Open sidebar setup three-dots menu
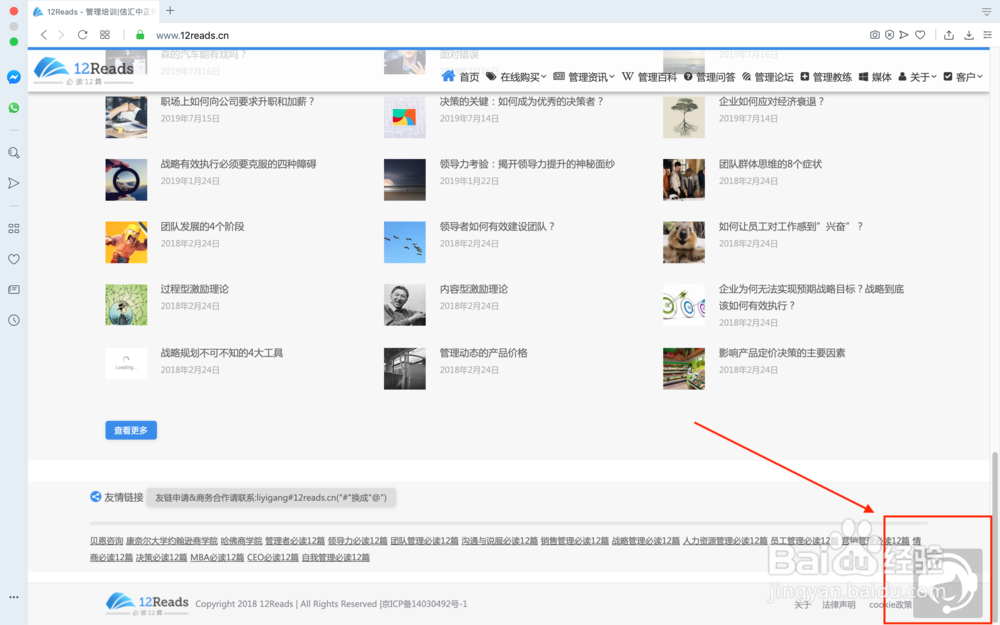The height and width of the screenshot is (625, 1000). click(x=13, y=597)
